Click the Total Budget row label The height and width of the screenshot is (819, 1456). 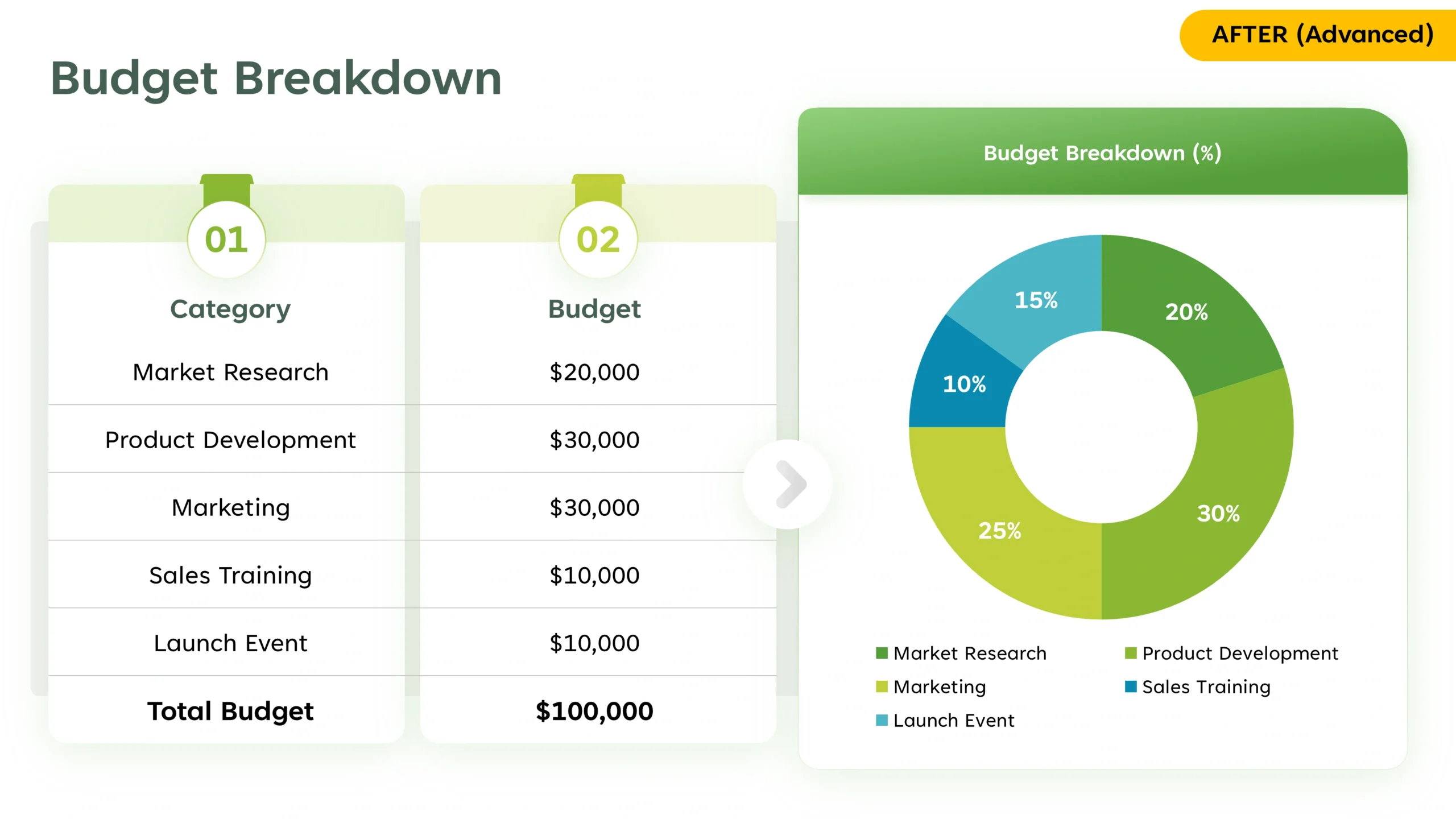click(230, 711)
